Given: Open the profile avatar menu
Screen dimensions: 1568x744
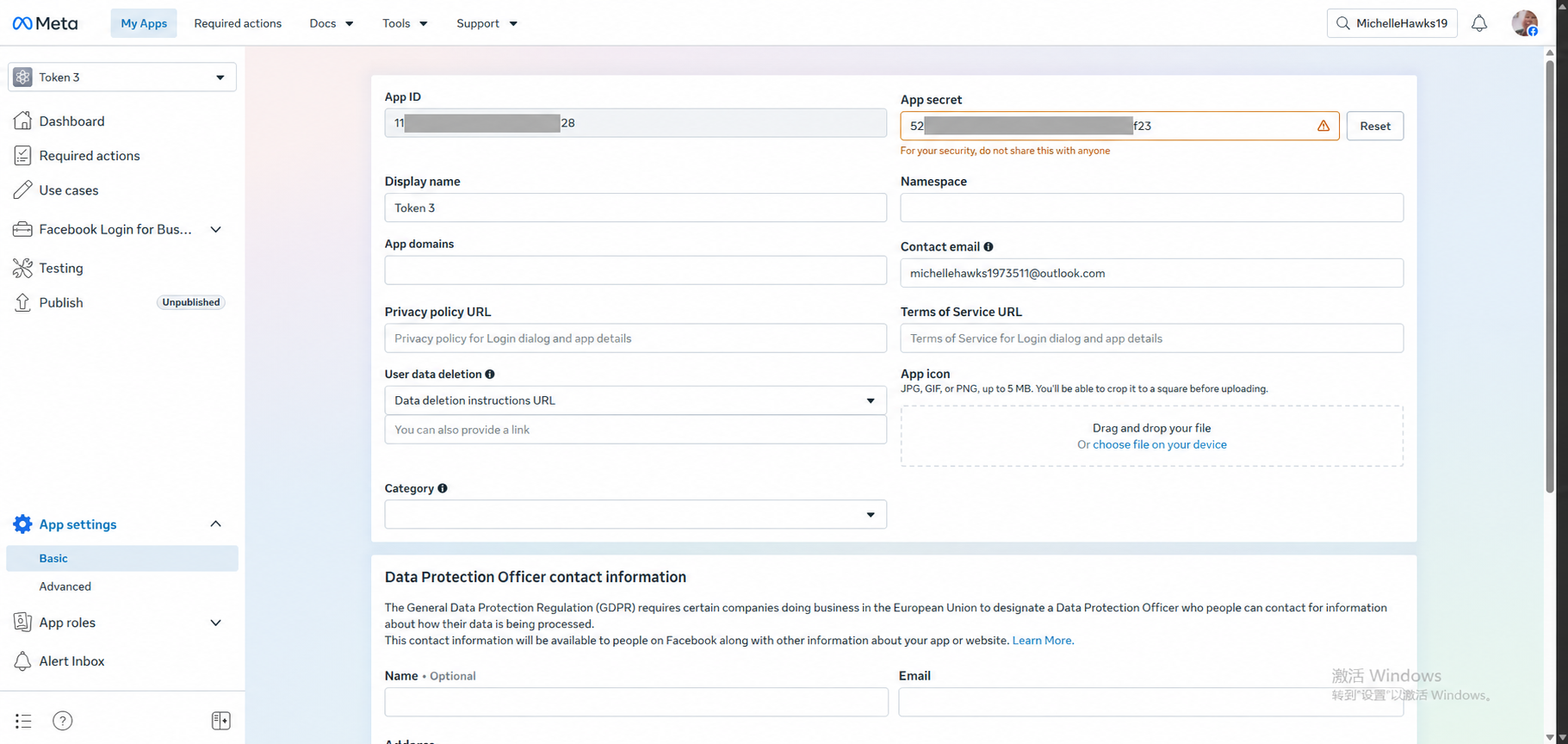Looking at the screenshot, I should [1525, 23].
